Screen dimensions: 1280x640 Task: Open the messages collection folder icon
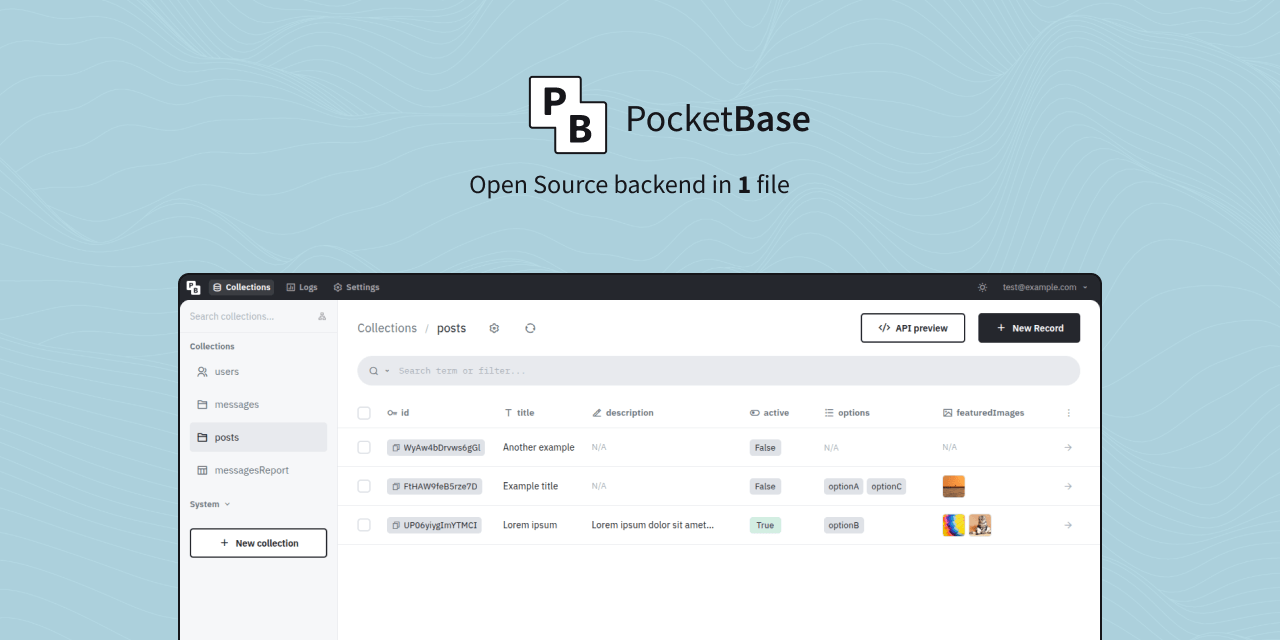point(204,404)
